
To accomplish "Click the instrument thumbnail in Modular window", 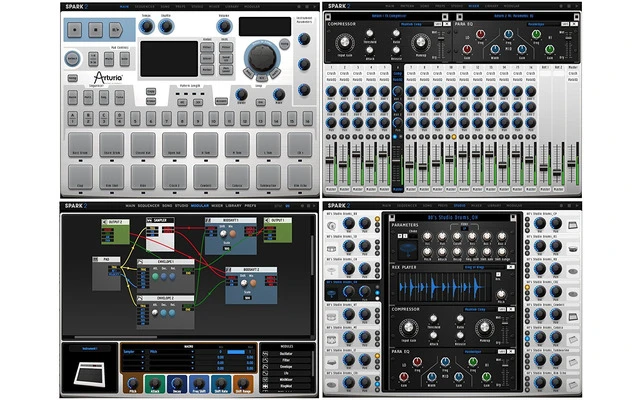I will (90, 373).
